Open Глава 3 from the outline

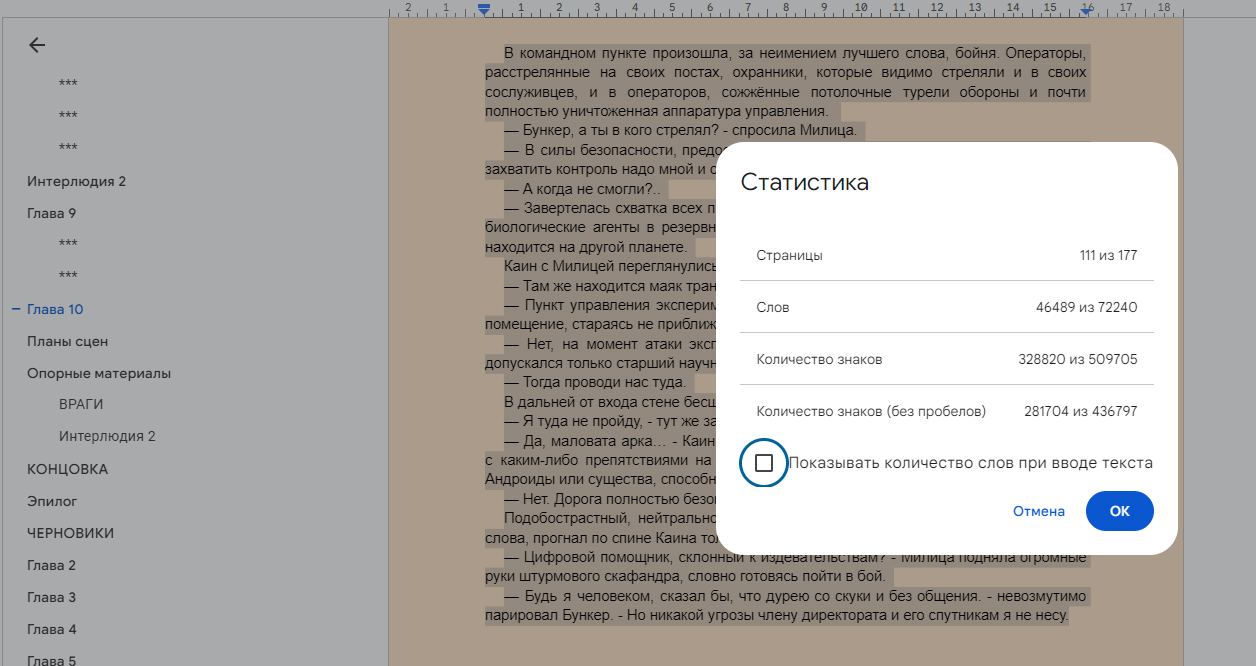(x=52, y=597)
